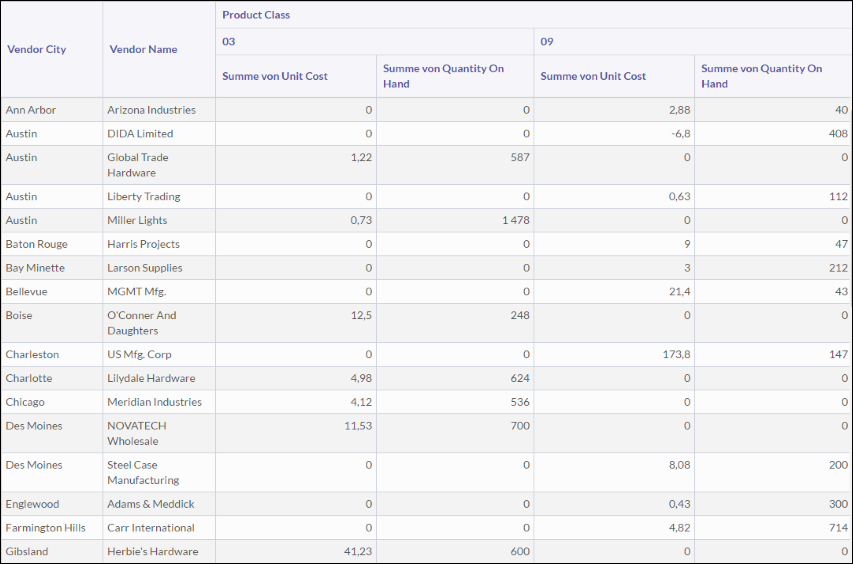Image resolution: width=853 pixels, height=564 pixels.
Task: Select the Baton Rouge city cell
Action: coord(37,244)
